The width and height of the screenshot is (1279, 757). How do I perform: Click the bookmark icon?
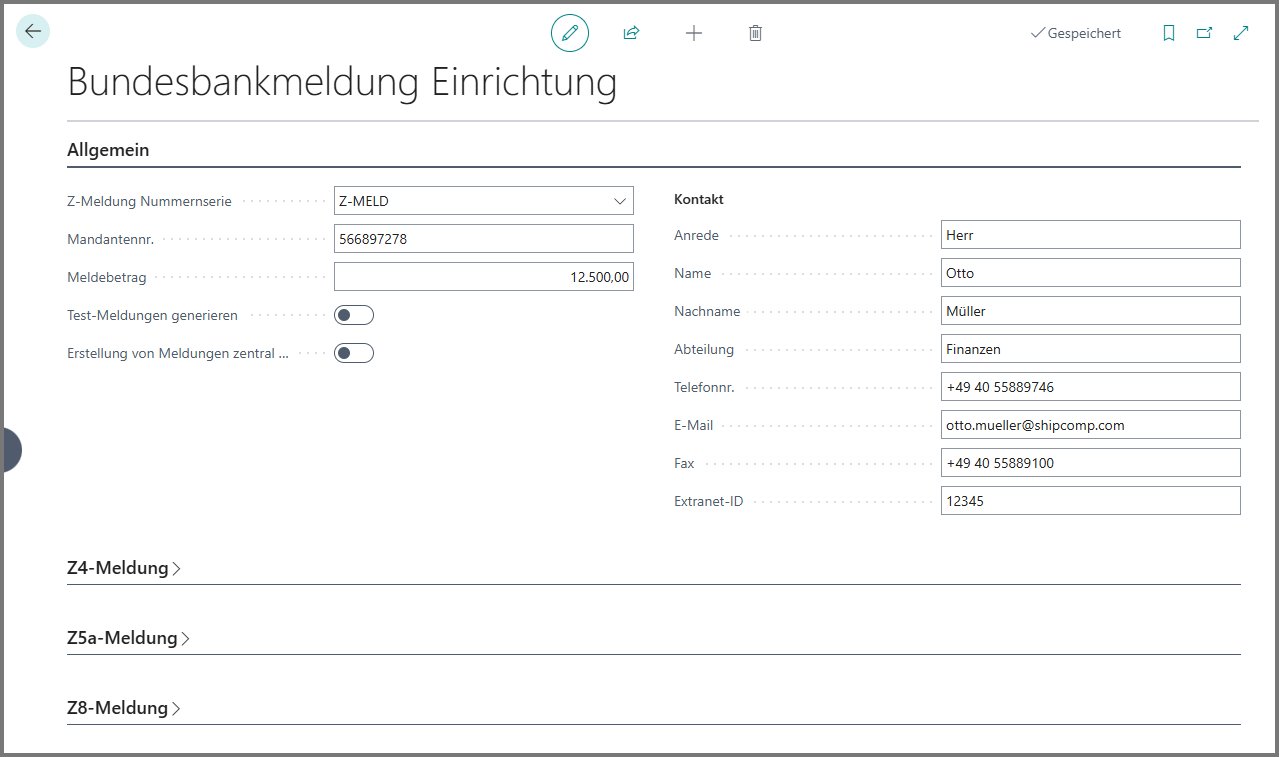coord(1169,33)
